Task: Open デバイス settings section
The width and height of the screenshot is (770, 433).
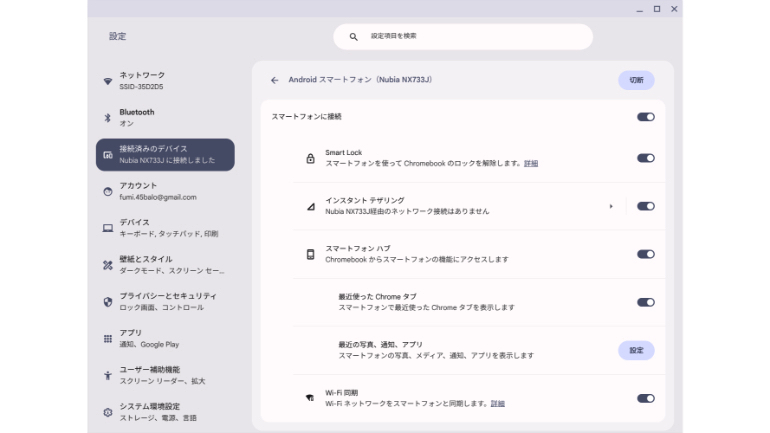Action: [165, 228]
